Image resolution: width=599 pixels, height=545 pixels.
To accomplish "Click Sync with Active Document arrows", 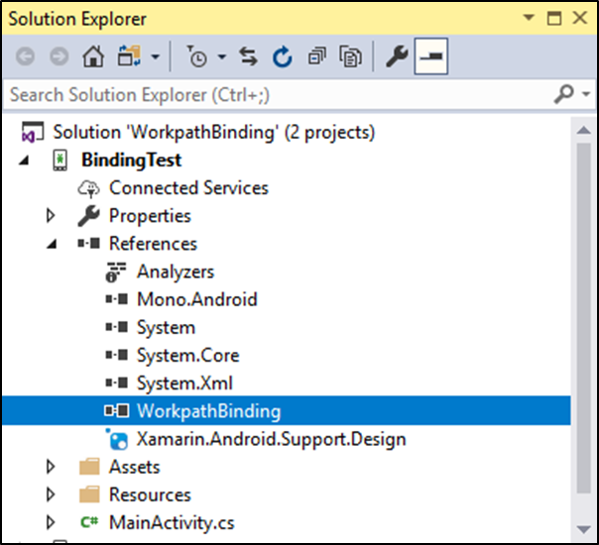I will click(x=248, y=57).
